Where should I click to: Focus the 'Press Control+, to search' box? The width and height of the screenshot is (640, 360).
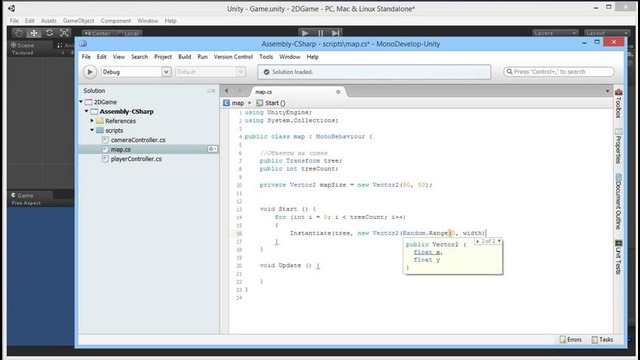click(x=559, y=72)
